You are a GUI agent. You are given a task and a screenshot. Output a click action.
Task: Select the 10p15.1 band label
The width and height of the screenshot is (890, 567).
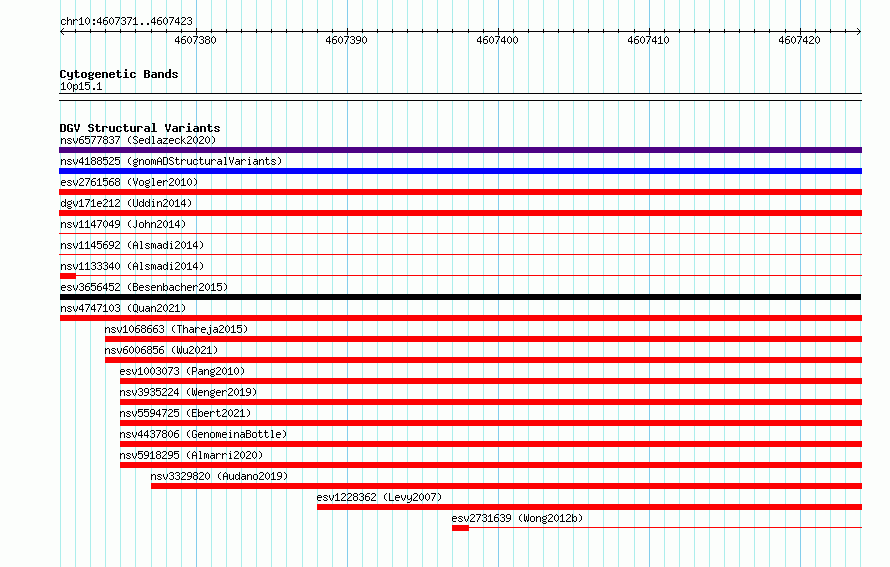click(81, 86)
